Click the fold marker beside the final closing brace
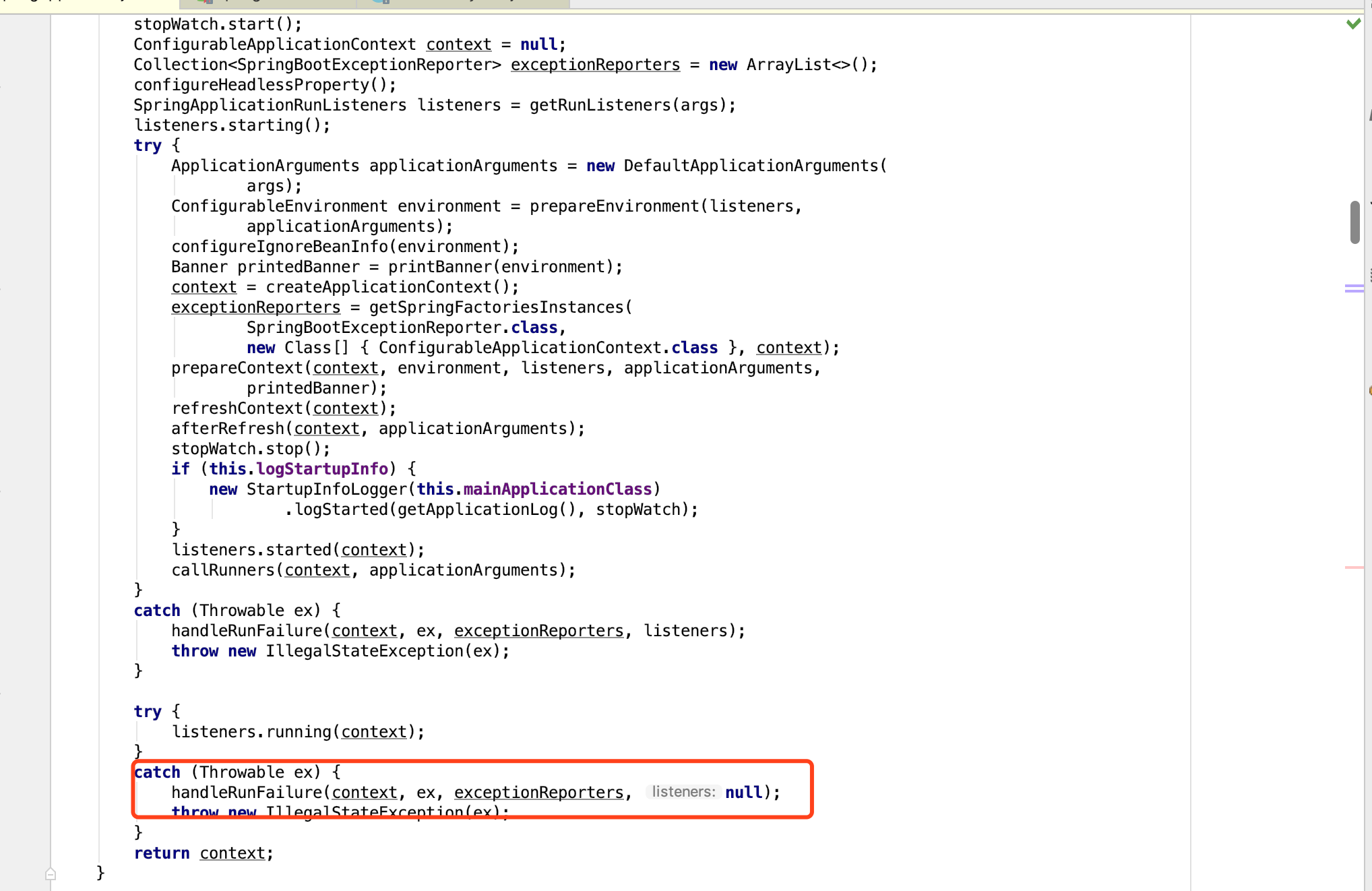 point(51,874)
